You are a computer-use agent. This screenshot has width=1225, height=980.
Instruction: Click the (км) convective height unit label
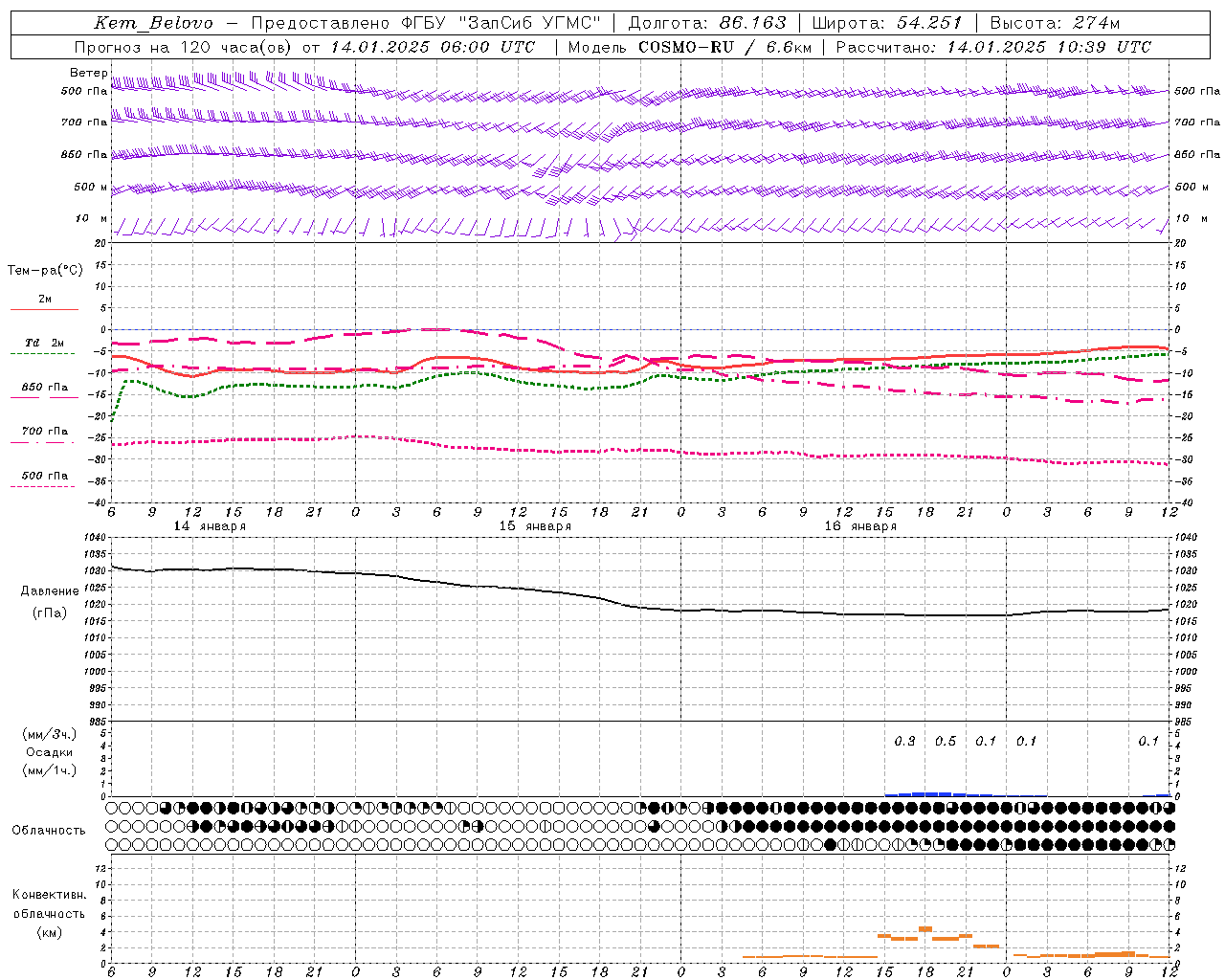49,931
